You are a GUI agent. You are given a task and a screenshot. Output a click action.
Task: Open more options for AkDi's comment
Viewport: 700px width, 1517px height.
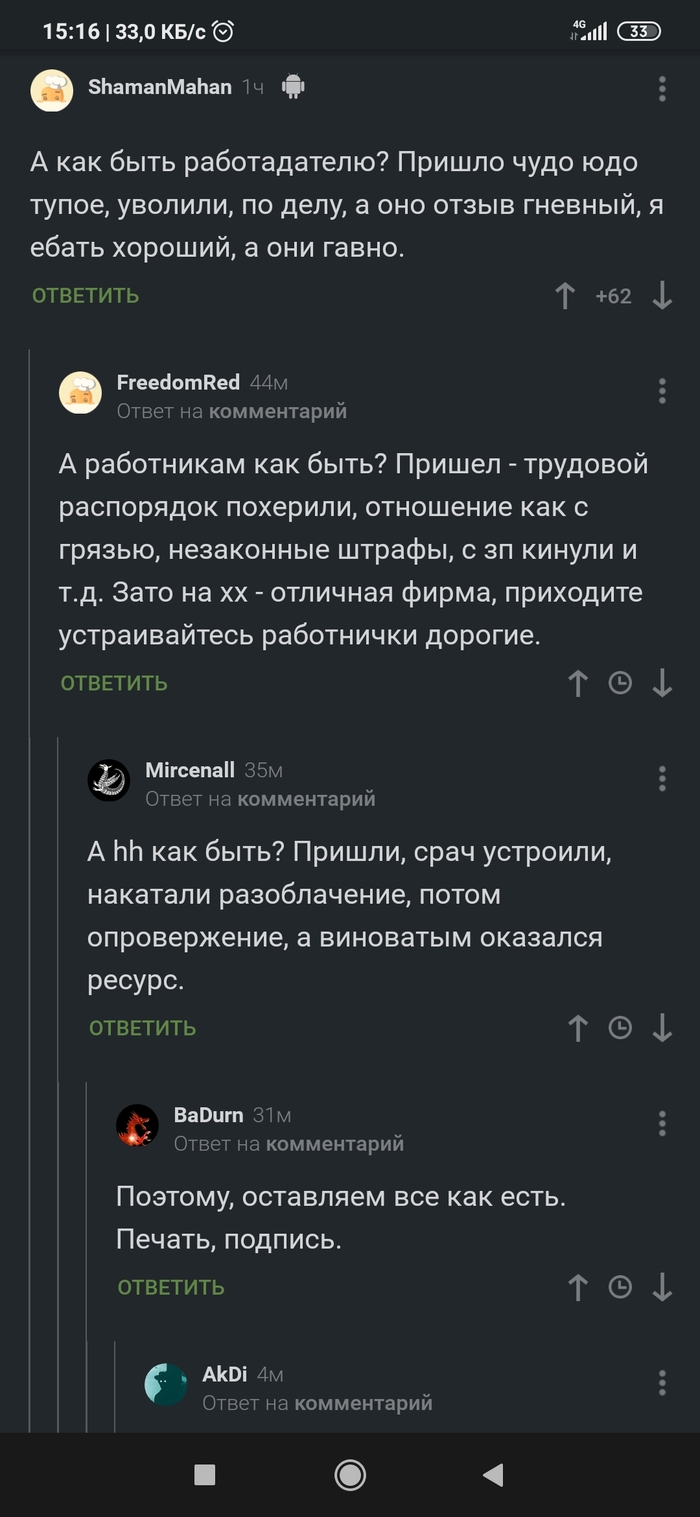pos(662,1383)
